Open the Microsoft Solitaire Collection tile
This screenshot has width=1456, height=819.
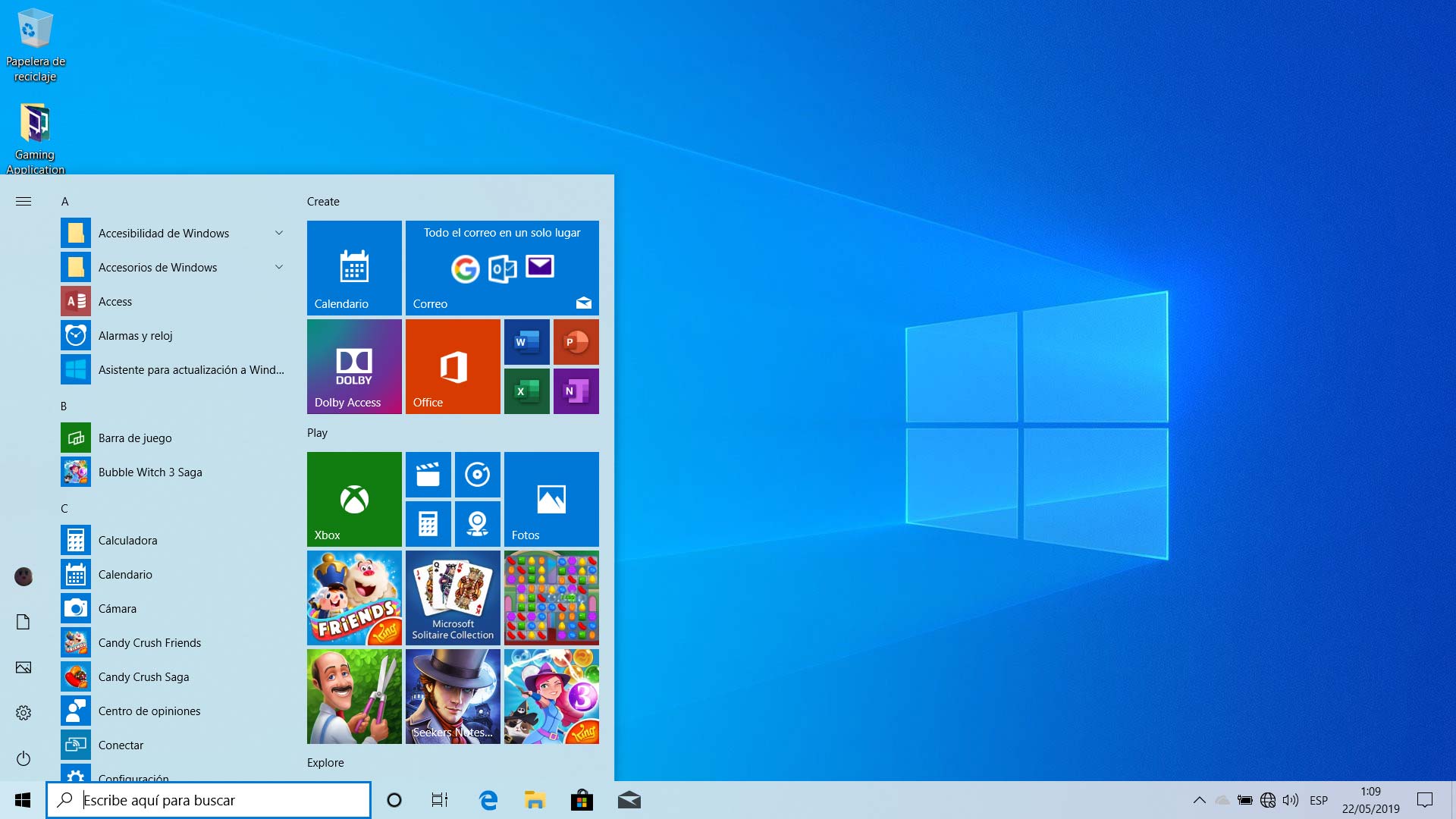[x=452, y=597]
